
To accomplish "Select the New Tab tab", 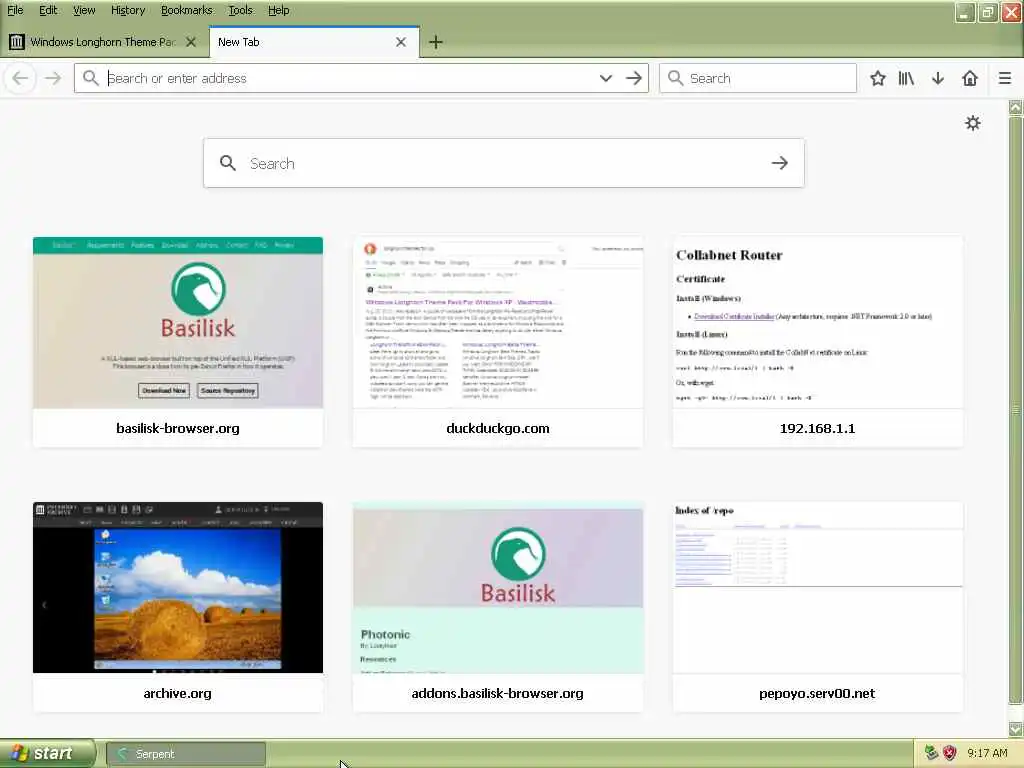I will pyautogui.click(x=314, y=42).
